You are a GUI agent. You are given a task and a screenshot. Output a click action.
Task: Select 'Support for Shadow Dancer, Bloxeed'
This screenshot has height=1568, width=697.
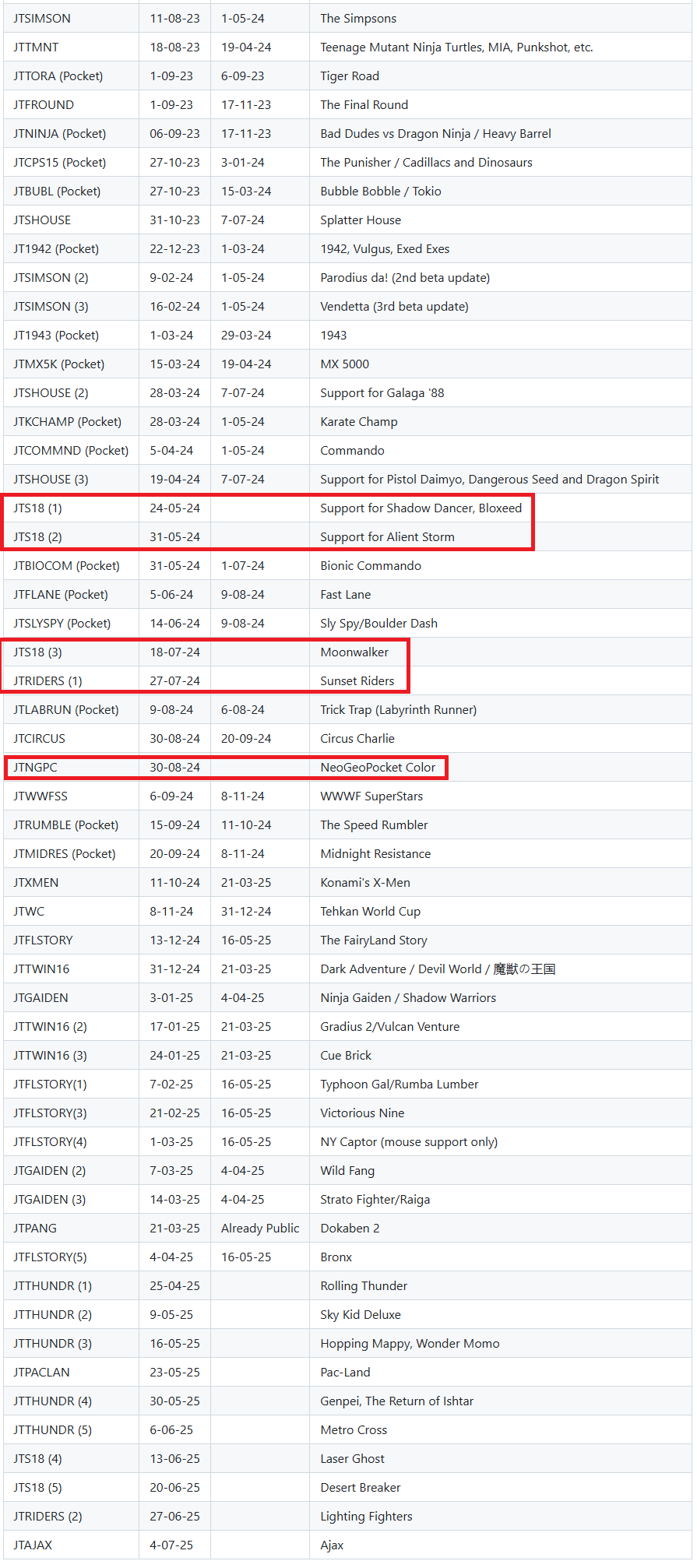tap(421, 508)
